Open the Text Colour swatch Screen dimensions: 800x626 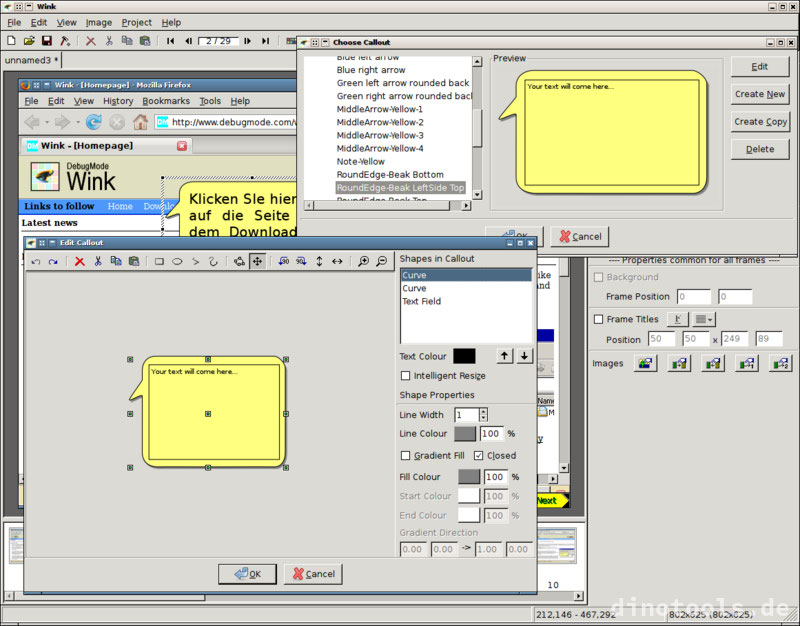click(x=464, y=356)
